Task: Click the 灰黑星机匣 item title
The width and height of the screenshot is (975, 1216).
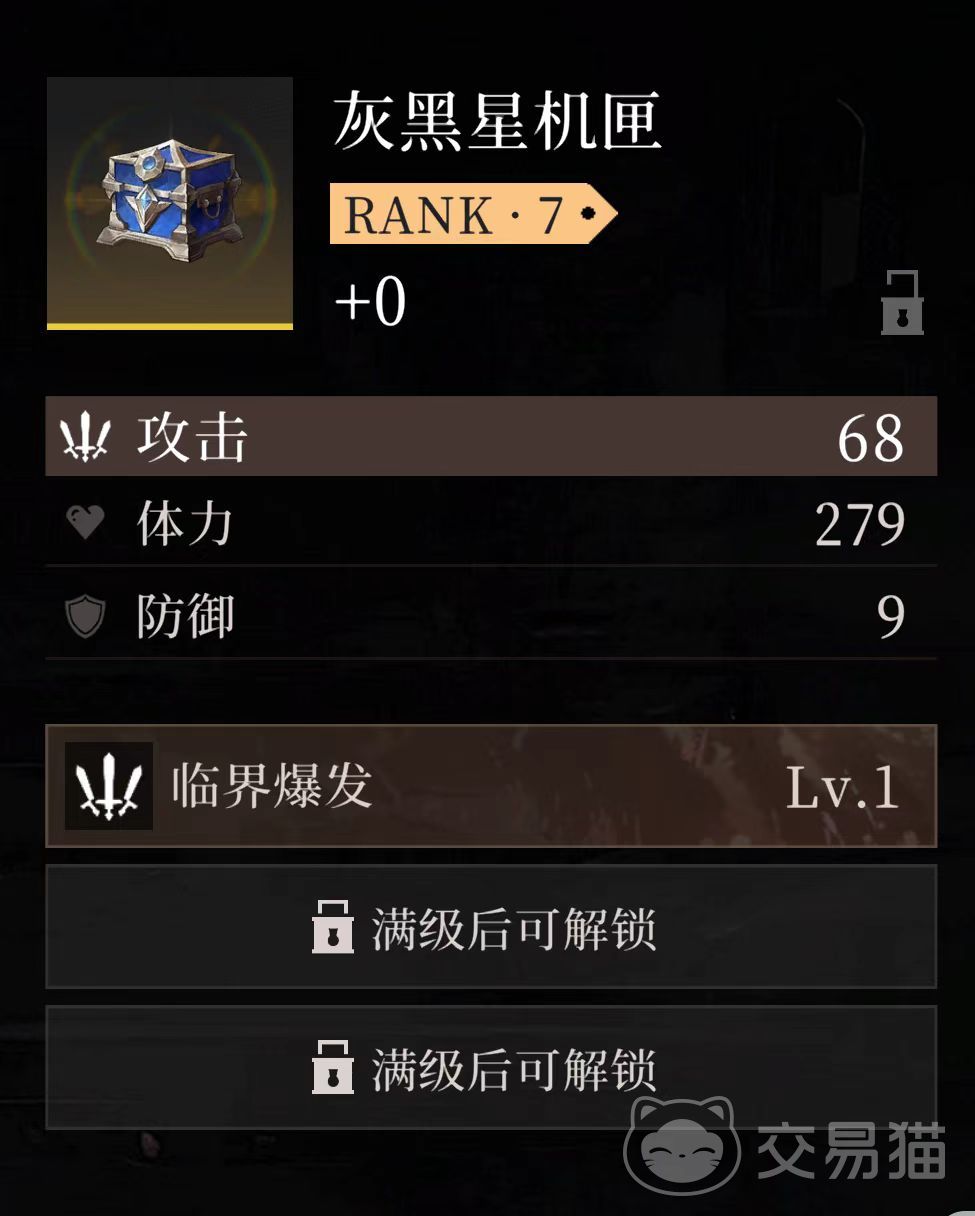Action: click(497, 121)
